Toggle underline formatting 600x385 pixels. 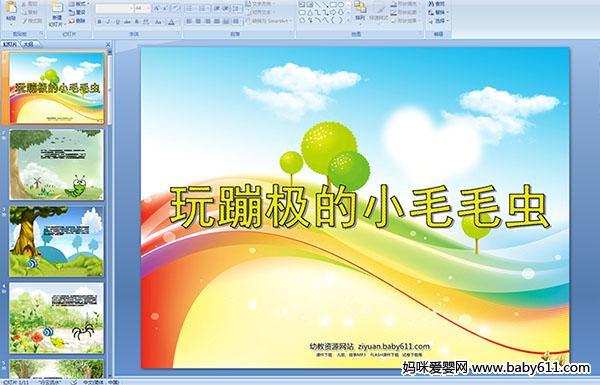[117, 22]
